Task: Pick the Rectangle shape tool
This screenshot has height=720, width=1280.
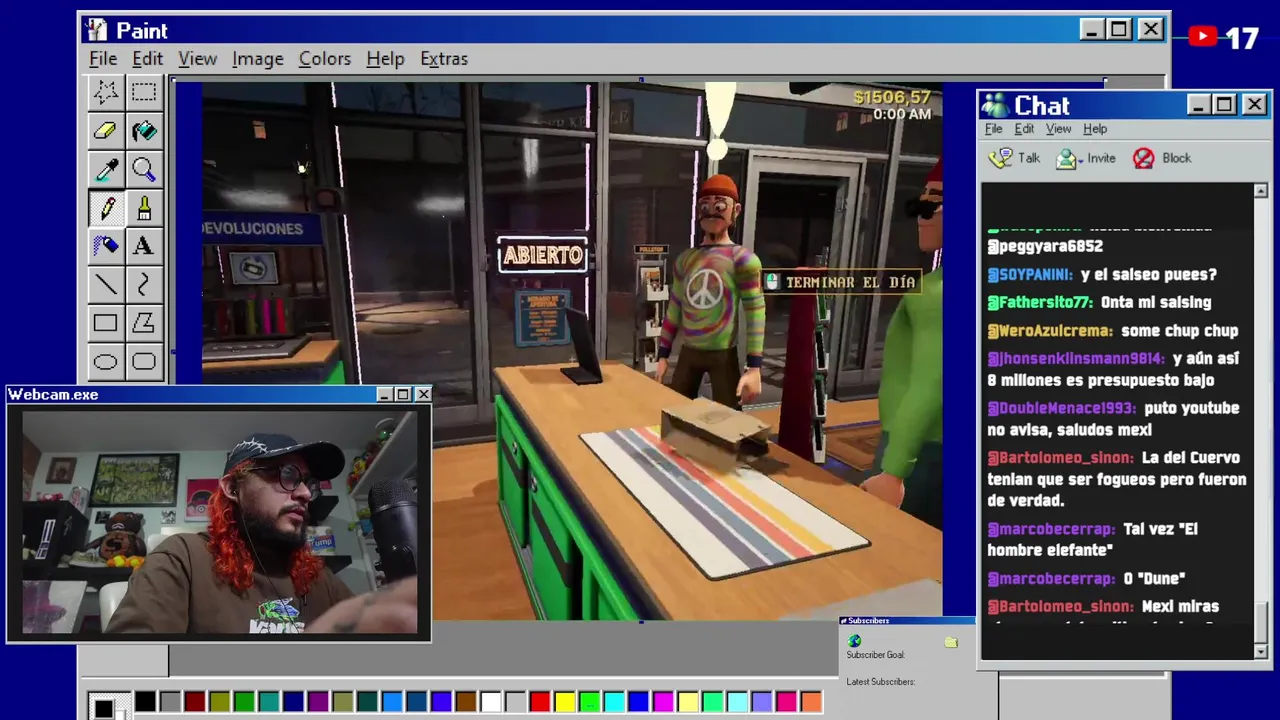Action: 105,323
